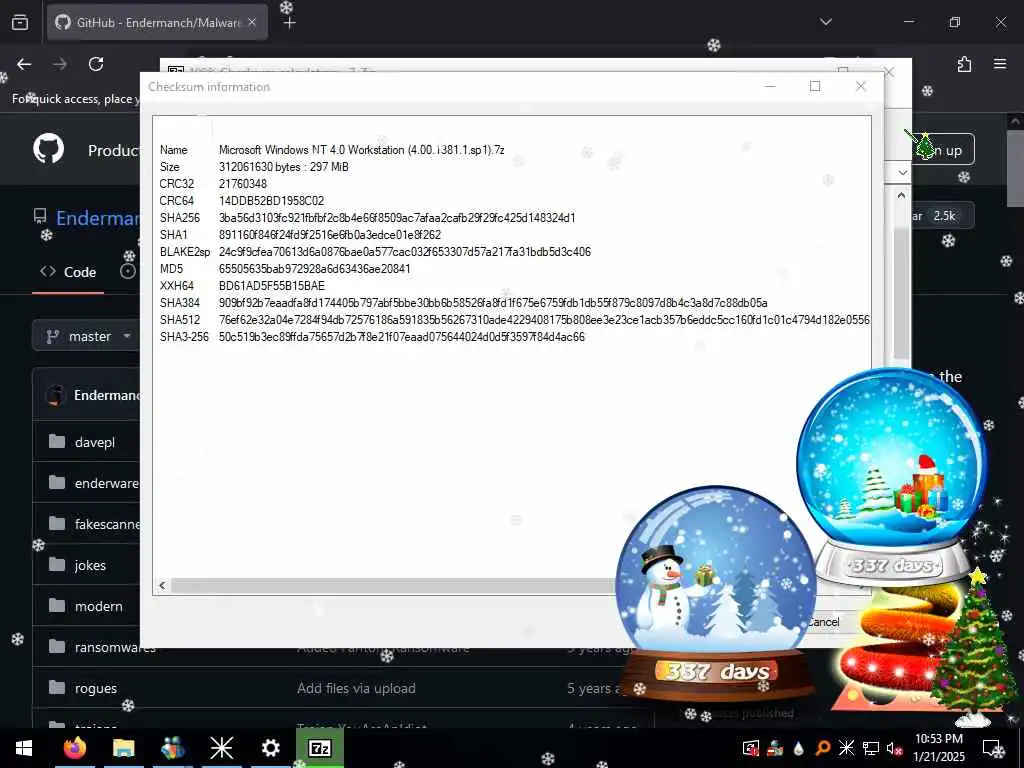The image size is (1024, 768).
Task: Open the master branch dropdown
Action: click(x=88, y=336)
